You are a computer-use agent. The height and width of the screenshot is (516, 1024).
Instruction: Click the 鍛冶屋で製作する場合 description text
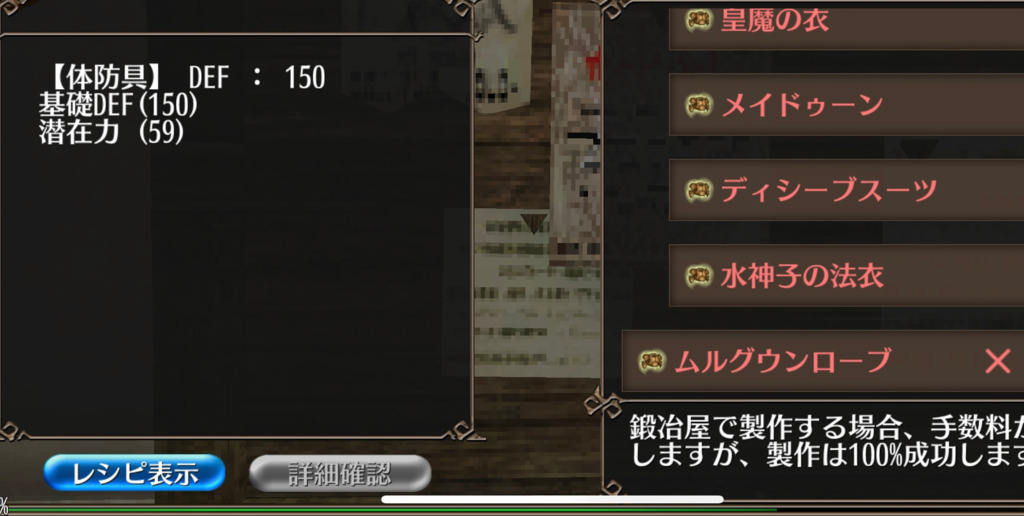[x=826, y=441]
